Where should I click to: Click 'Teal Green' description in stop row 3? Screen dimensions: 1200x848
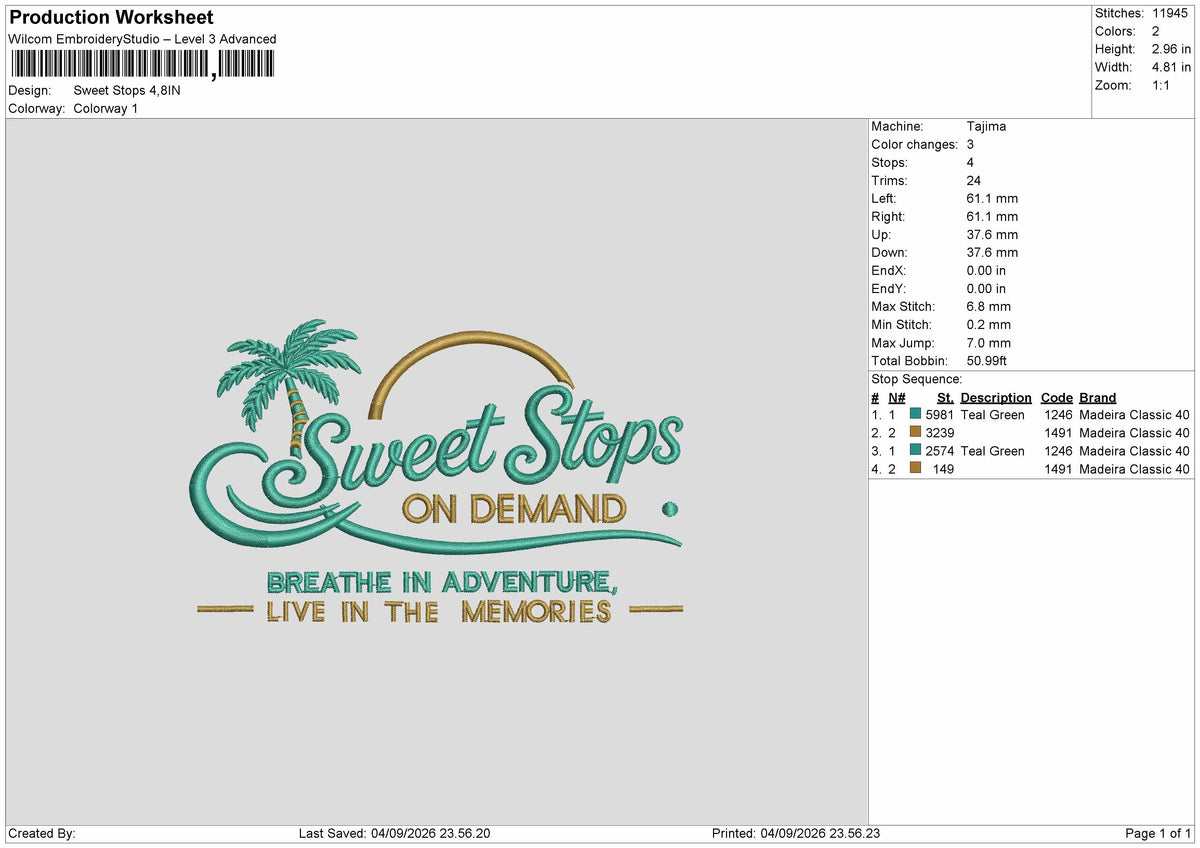tap(993, 450)
